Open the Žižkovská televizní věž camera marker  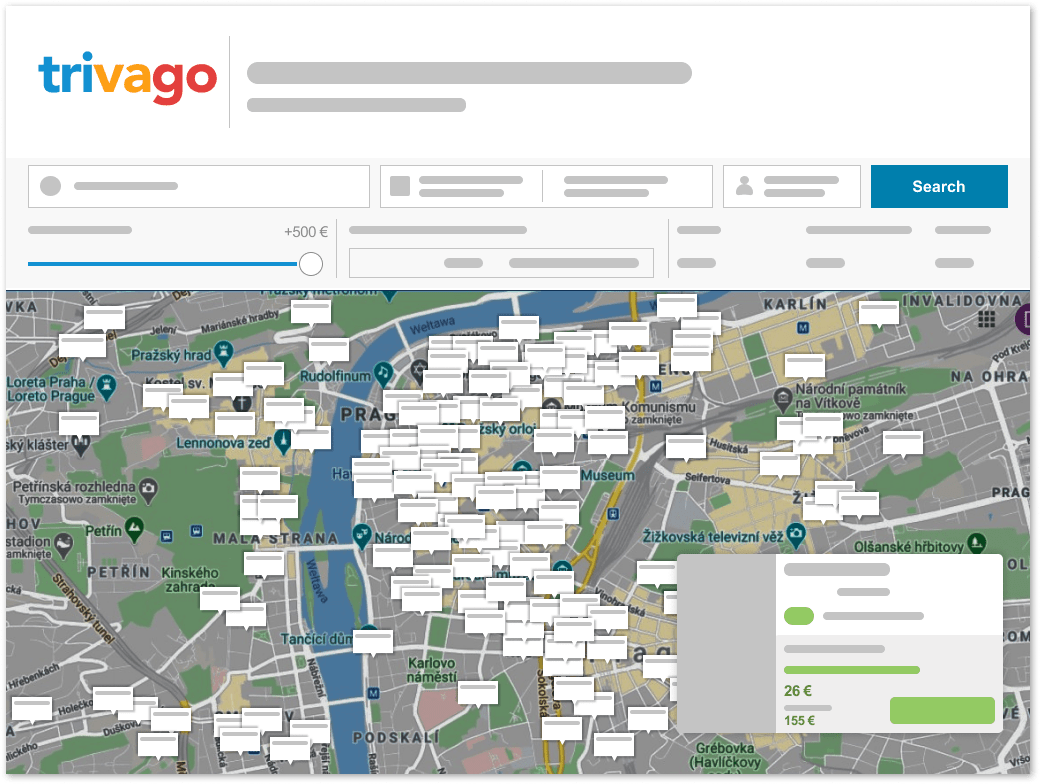[795, 537]
